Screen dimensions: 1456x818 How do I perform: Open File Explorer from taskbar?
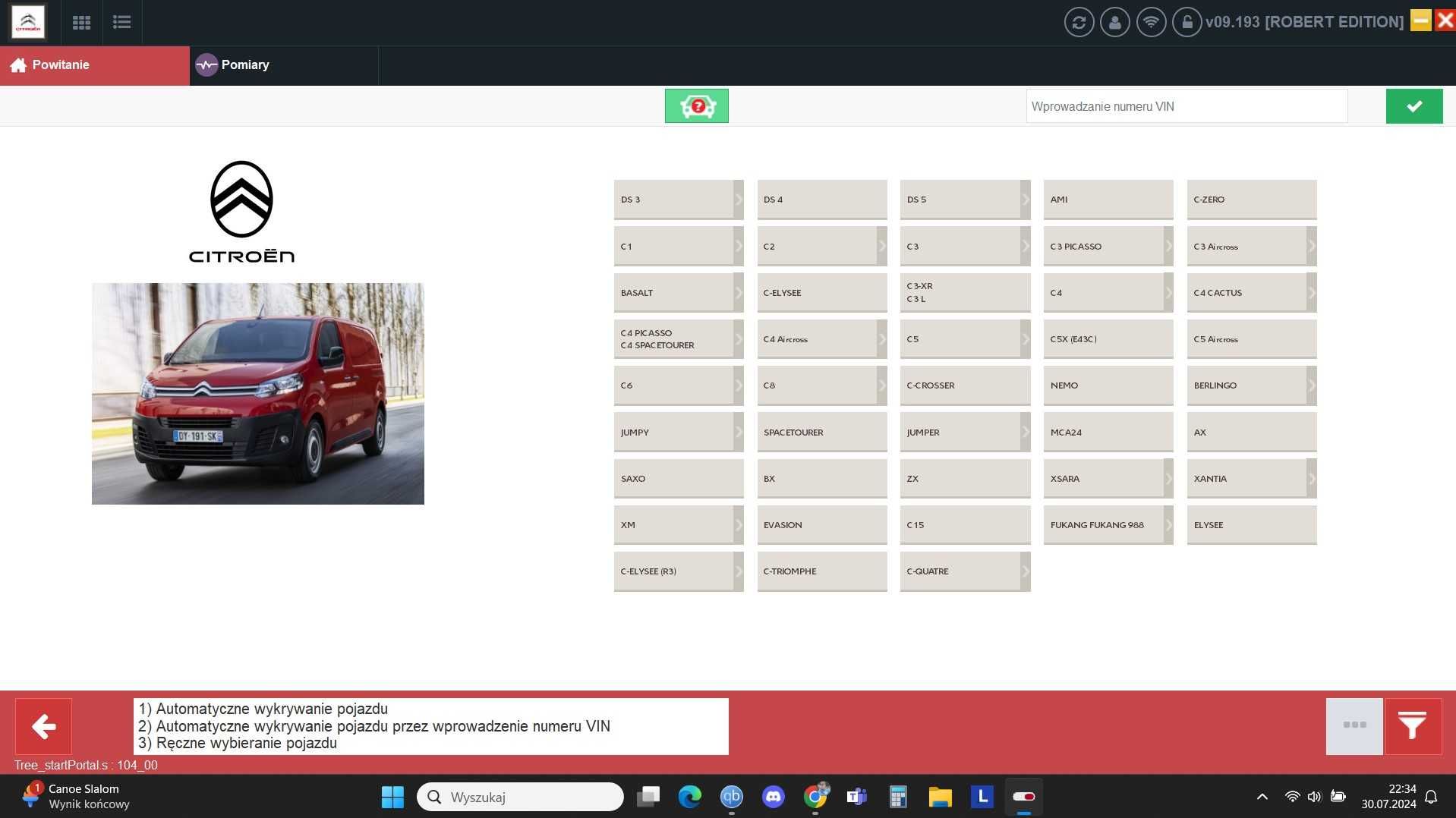coord(941,797)
